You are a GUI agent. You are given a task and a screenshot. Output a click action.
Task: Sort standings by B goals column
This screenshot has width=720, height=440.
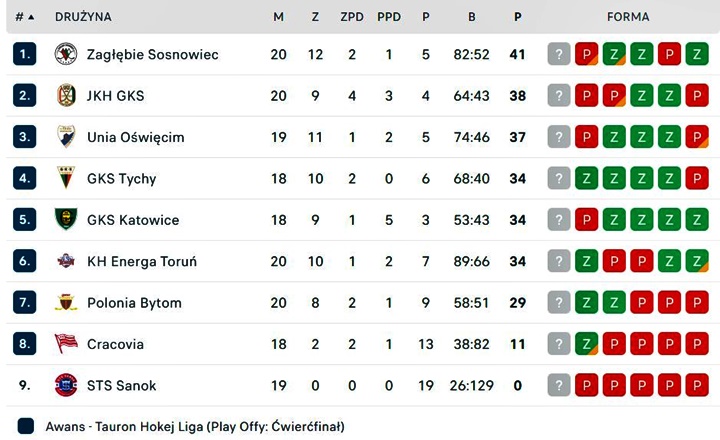pos(471,17)
